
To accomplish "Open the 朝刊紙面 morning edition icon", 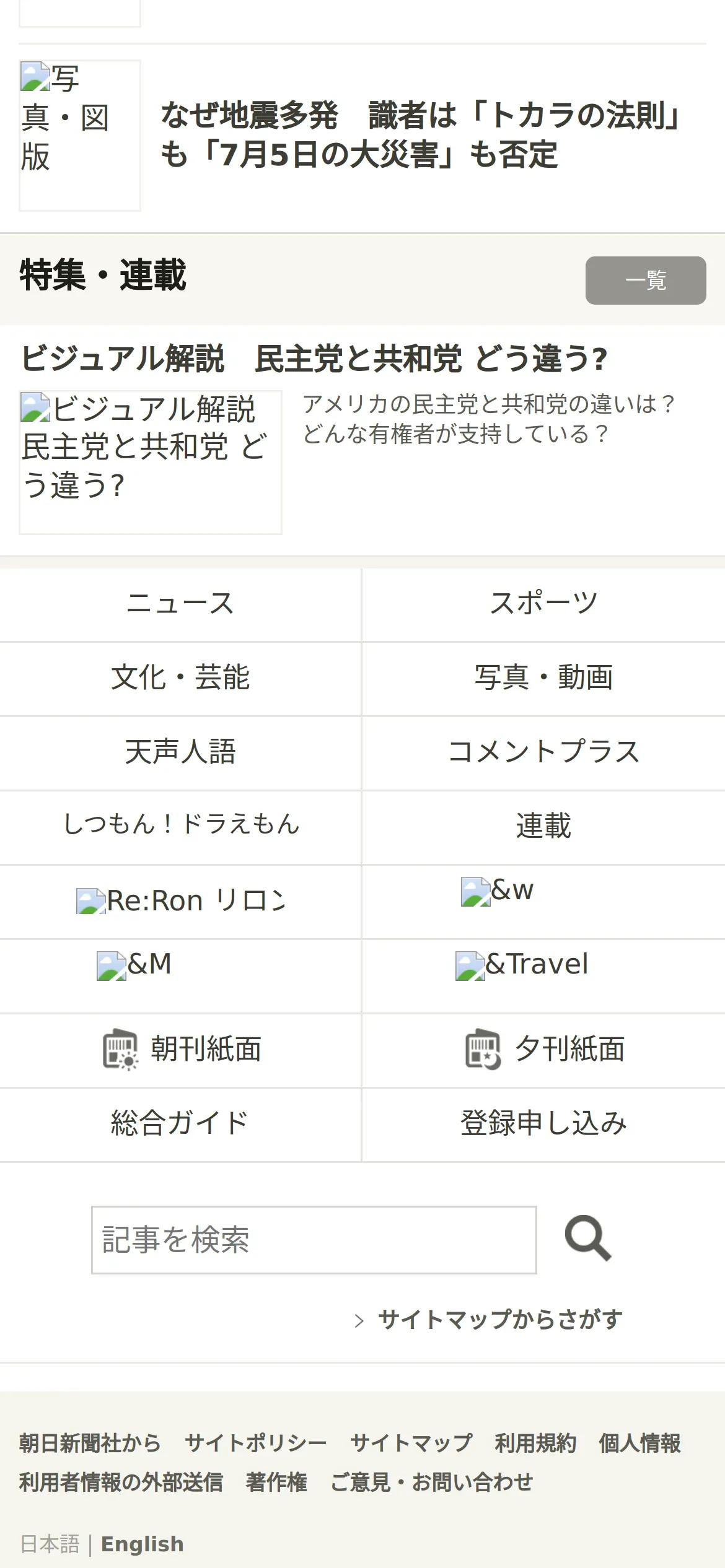I will pyautogui.click(x=120, y=1049).
